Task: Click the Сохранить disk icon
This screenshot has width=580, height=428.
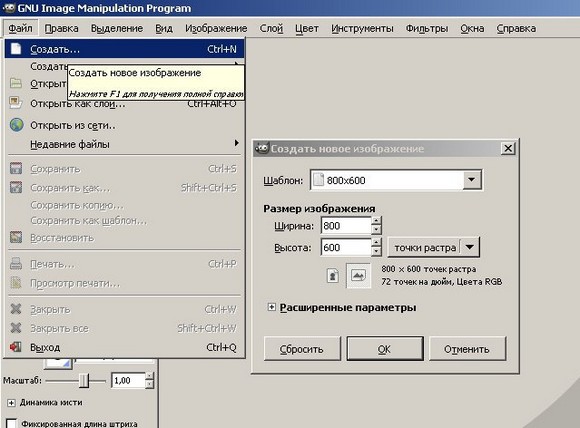Action: click(16, 168)
